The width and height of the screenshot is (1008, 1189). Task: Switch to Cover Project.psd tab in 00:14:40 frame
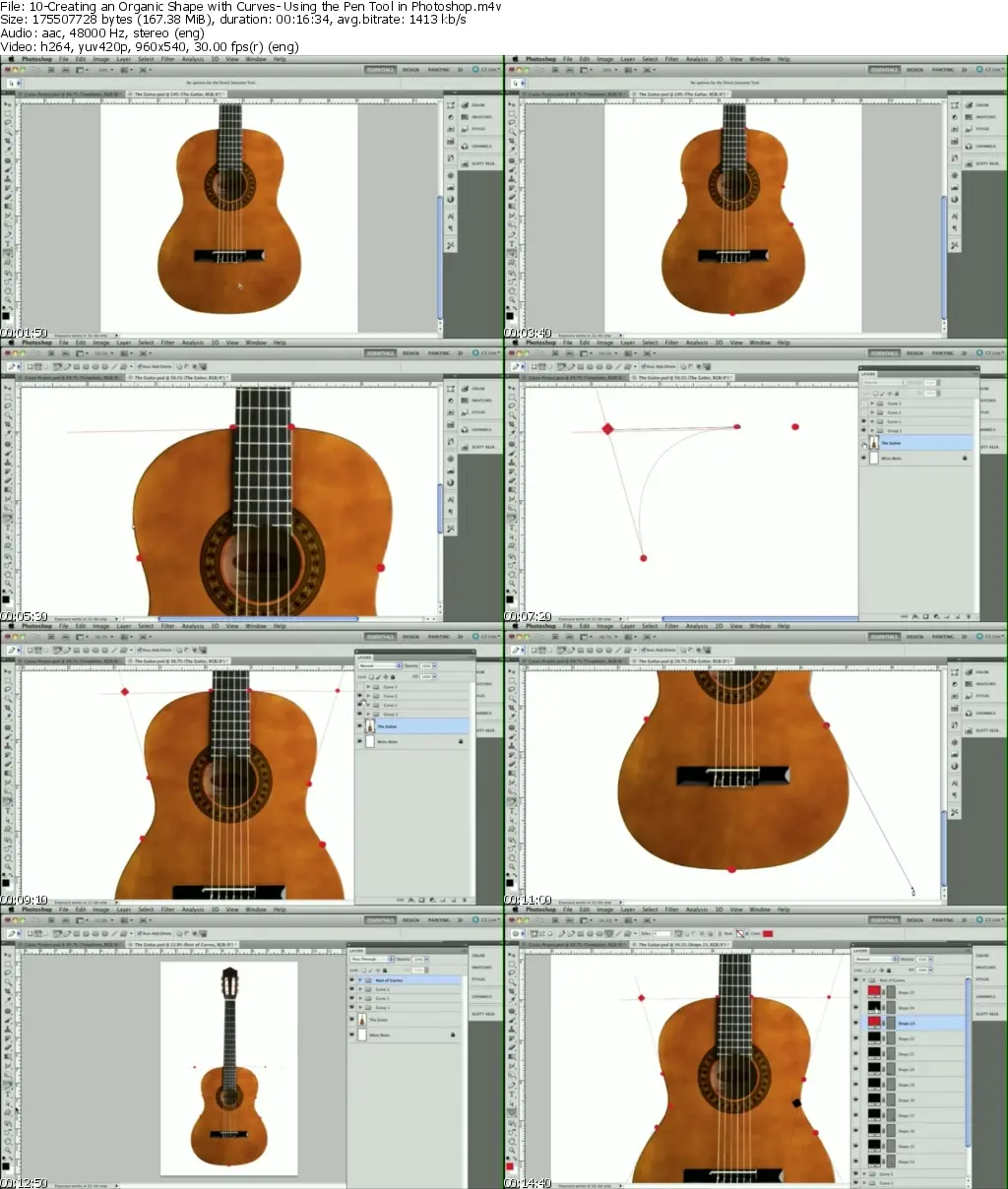coord(571,944)
